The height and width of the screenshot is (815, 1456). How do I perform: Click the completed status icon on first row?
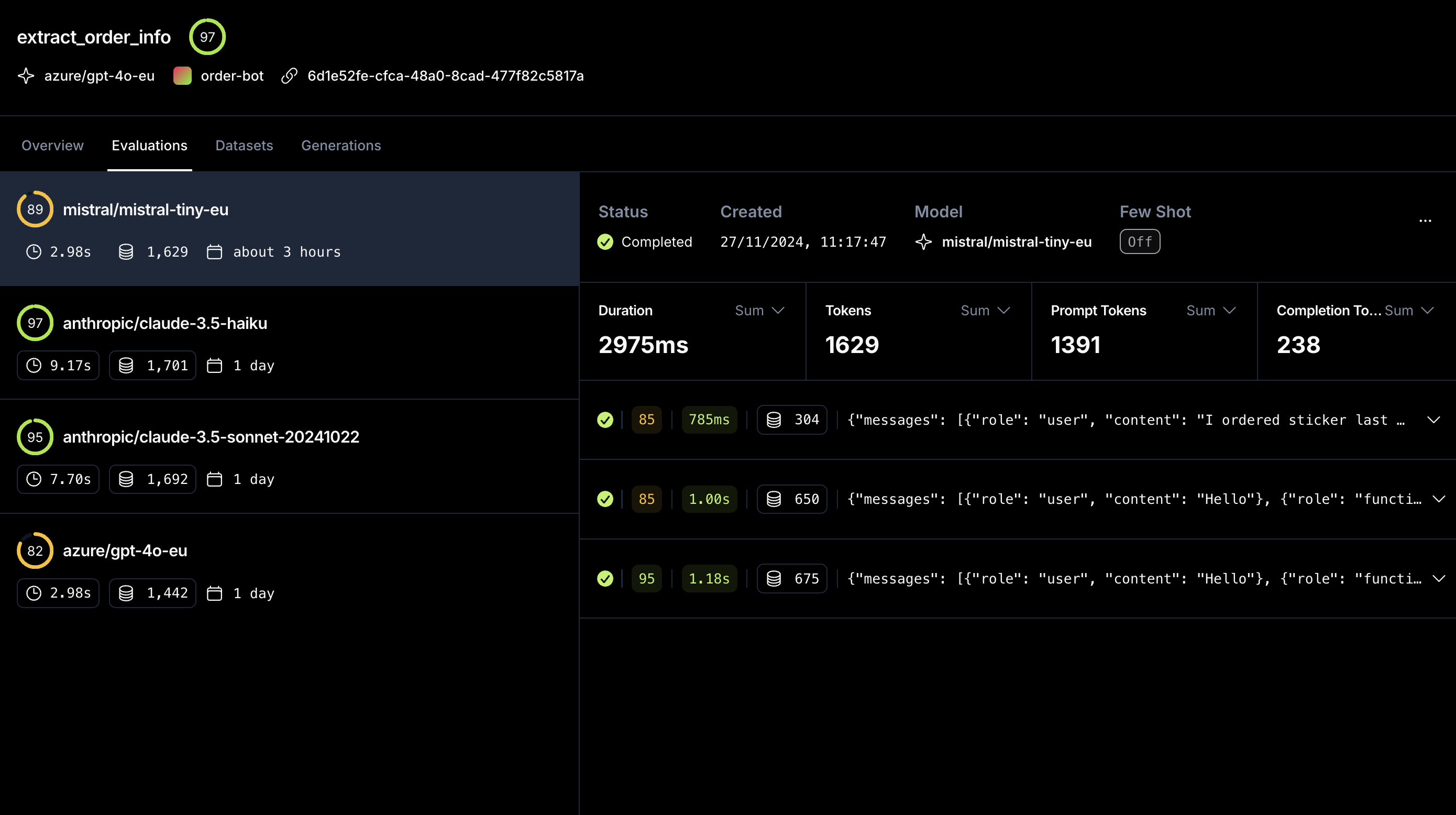coord(605,419)
